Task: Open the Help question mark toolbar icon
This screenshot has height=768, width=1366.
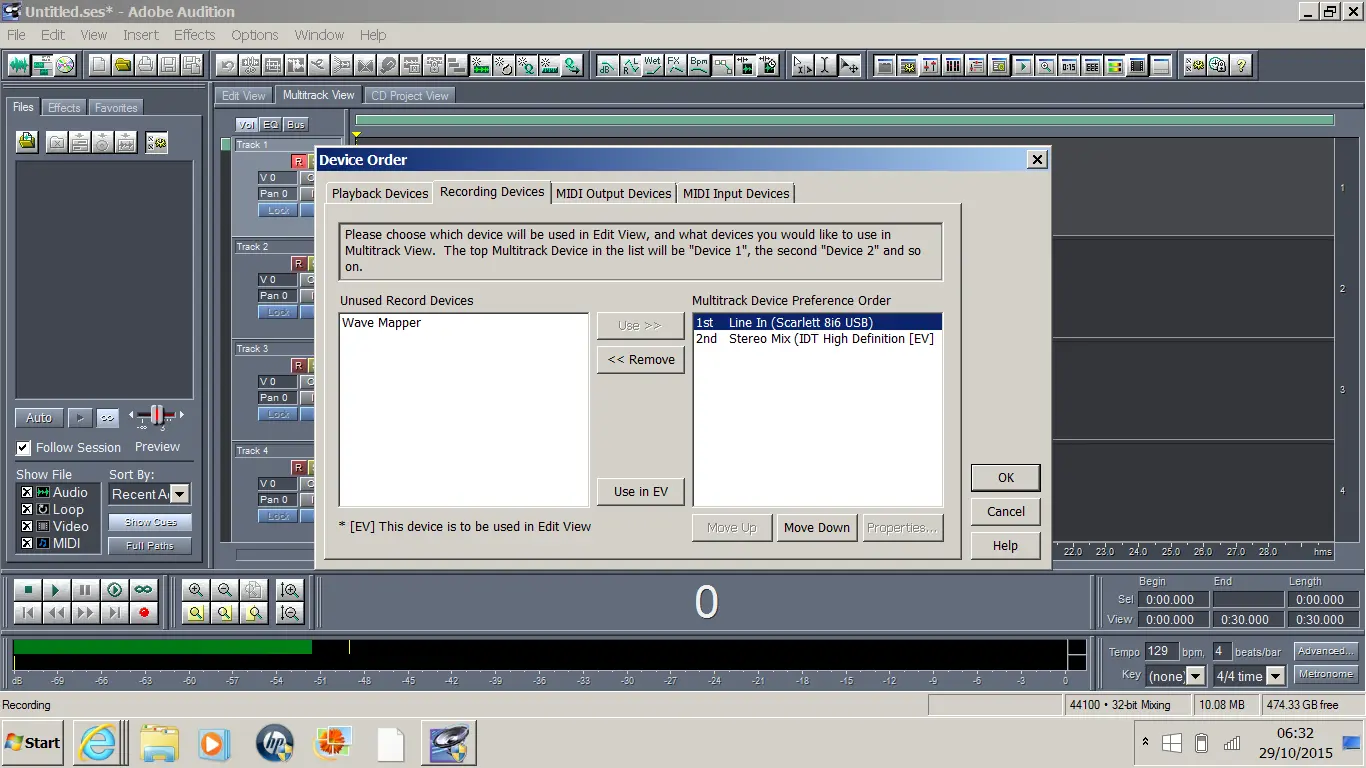Action: click(x=1241, y=66)
